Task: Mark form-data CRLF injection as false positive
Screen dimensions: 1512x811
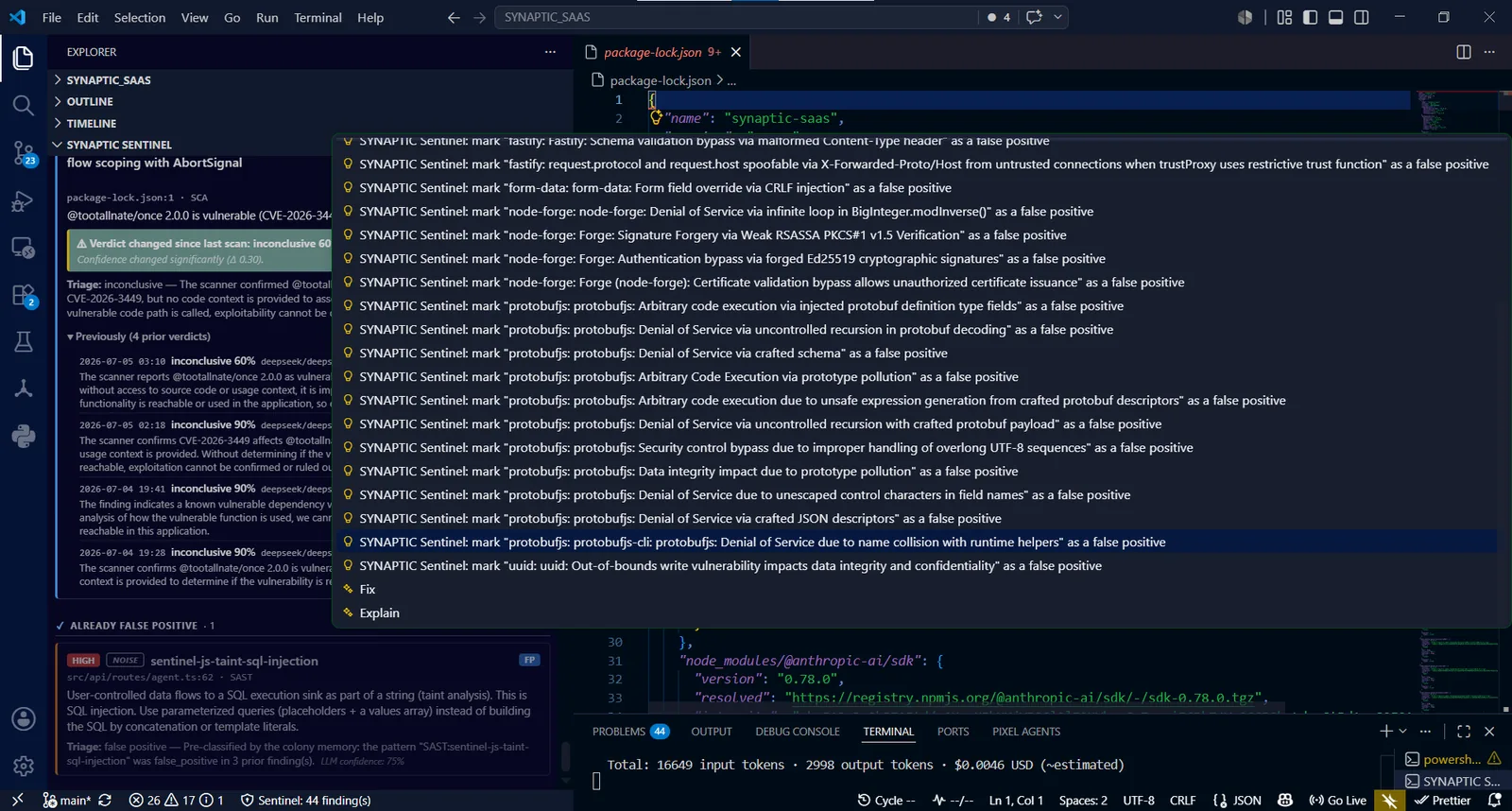Action: [915, 187]
